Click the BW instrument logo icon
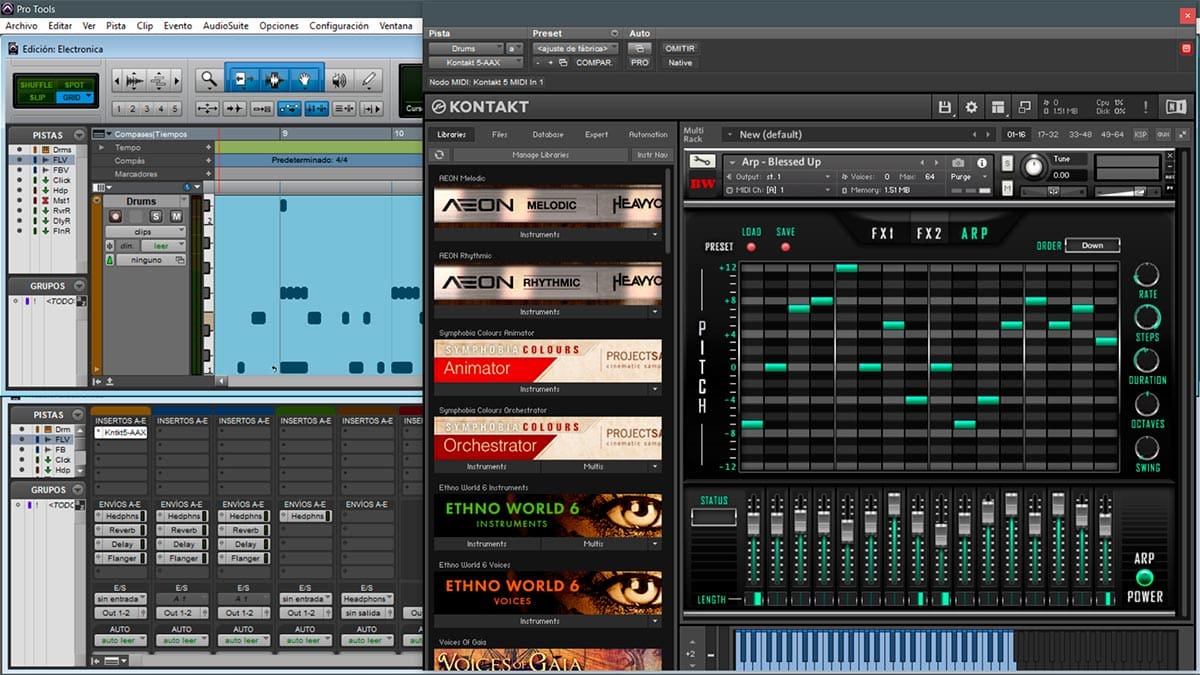This screenshot has height=675, width=1200. [x=703, y=184]
